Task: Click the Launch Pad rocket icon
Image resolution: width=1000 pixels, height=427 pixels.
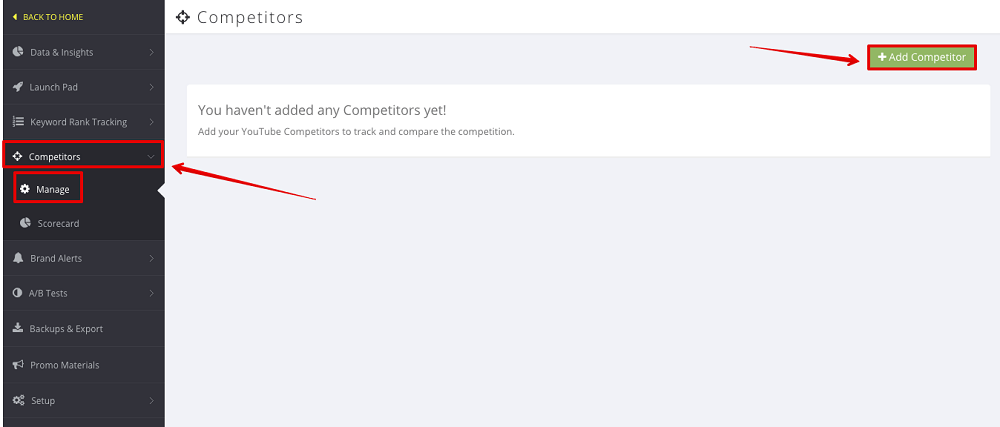Action: [18, 87]
